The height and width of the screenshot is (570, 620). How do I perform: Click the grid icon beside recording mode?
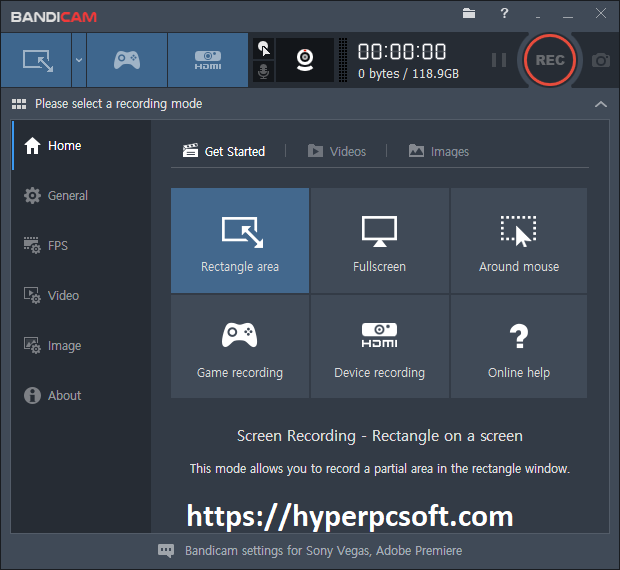coord(19,104)
